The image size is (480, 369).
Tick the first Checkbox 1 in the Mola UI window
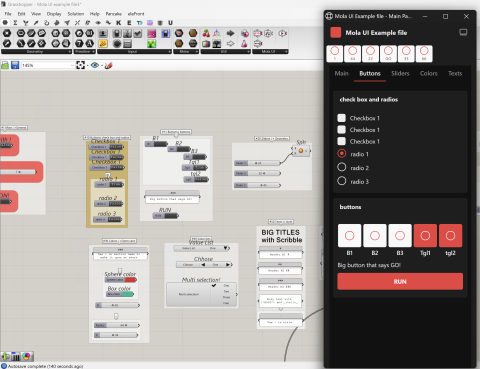coord(341,118)
